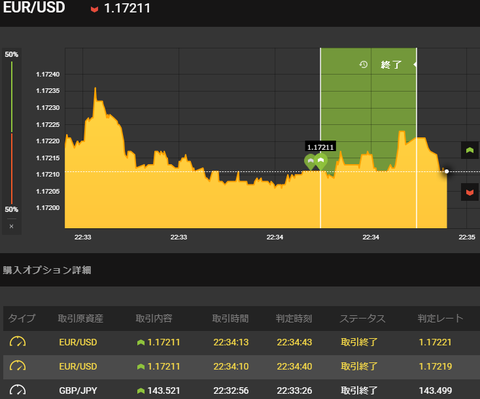Click the green High (up) trade button
The width and height of the screenshot is (480, 399).
click(x=470, y=150)
